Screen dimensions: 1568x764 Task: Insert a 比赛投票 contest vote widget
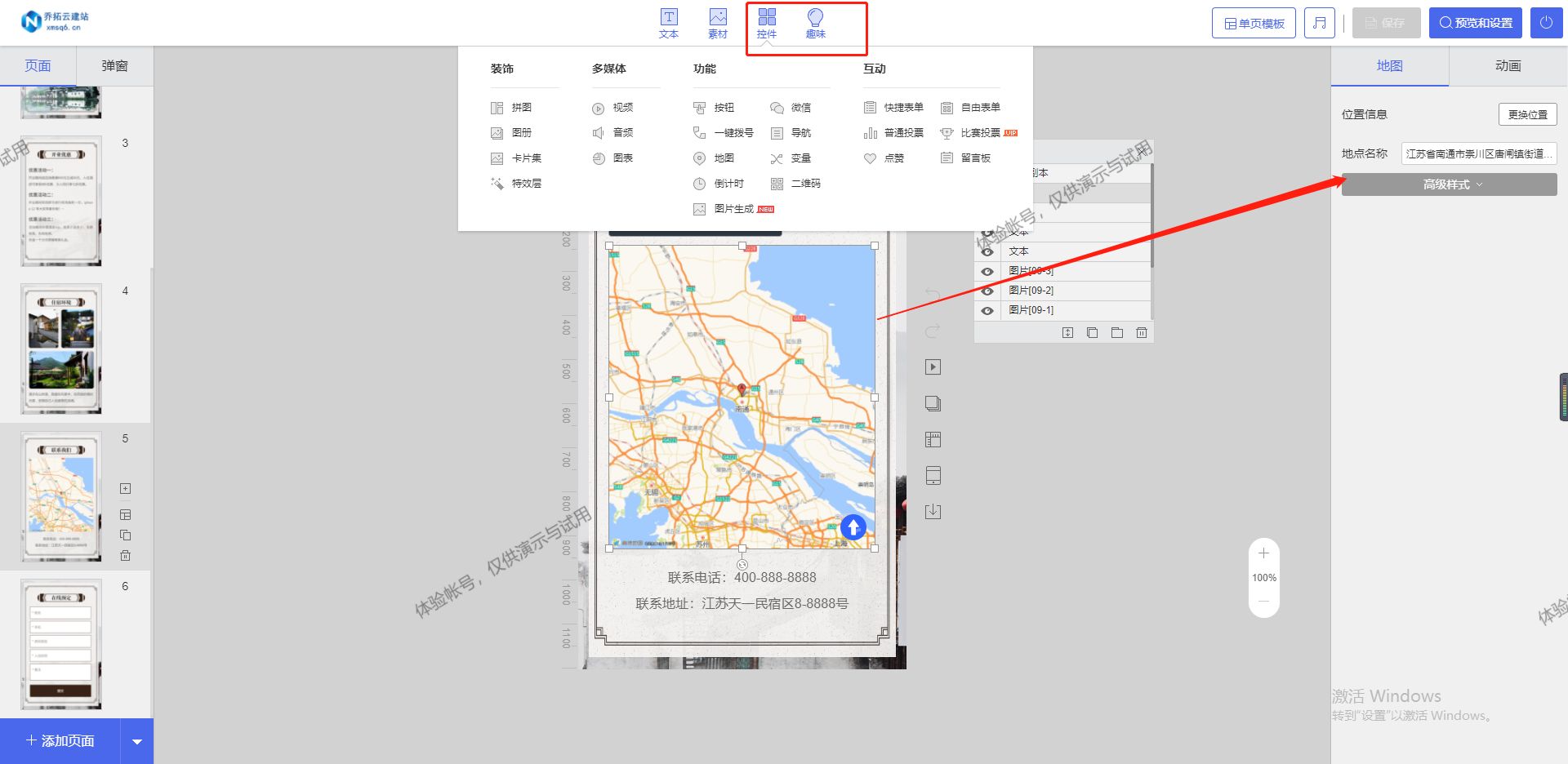pos(978,133)
